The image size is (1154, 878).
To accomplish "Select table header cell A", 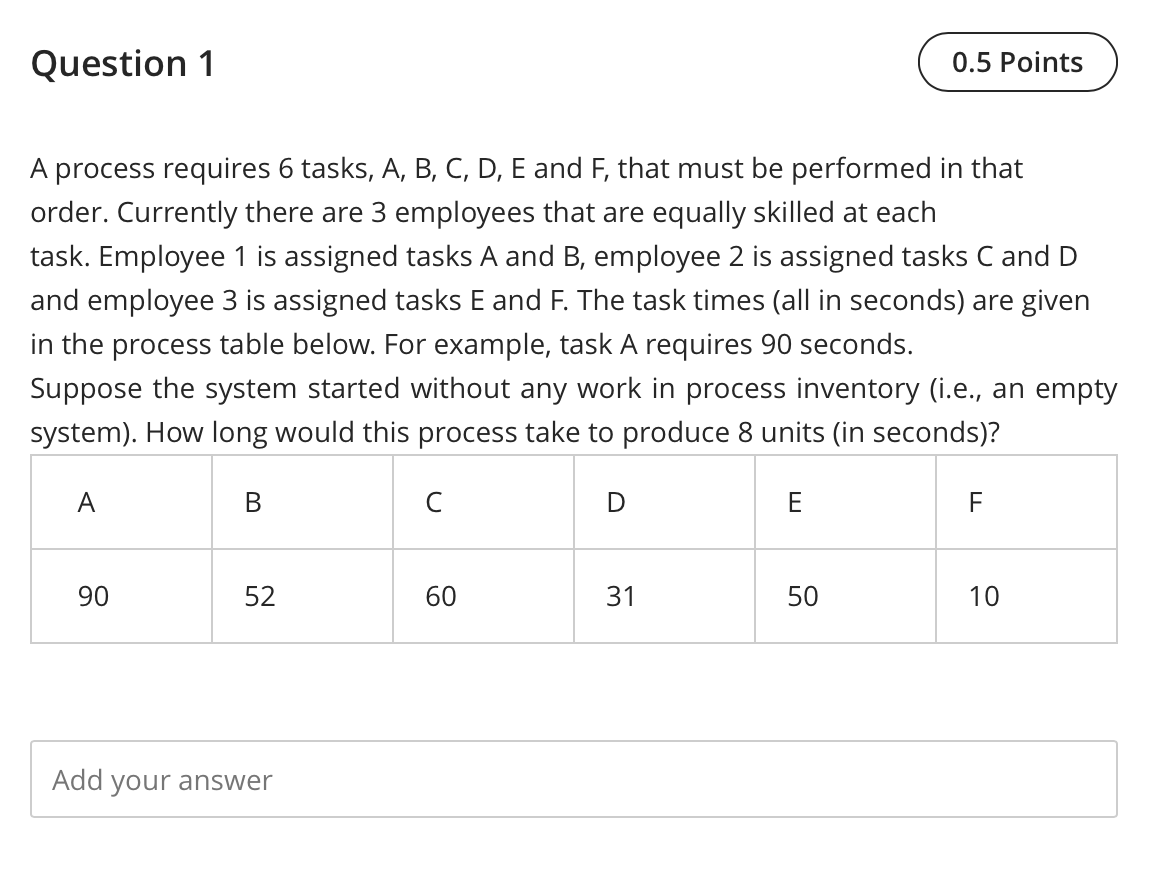I will (86, 502).
